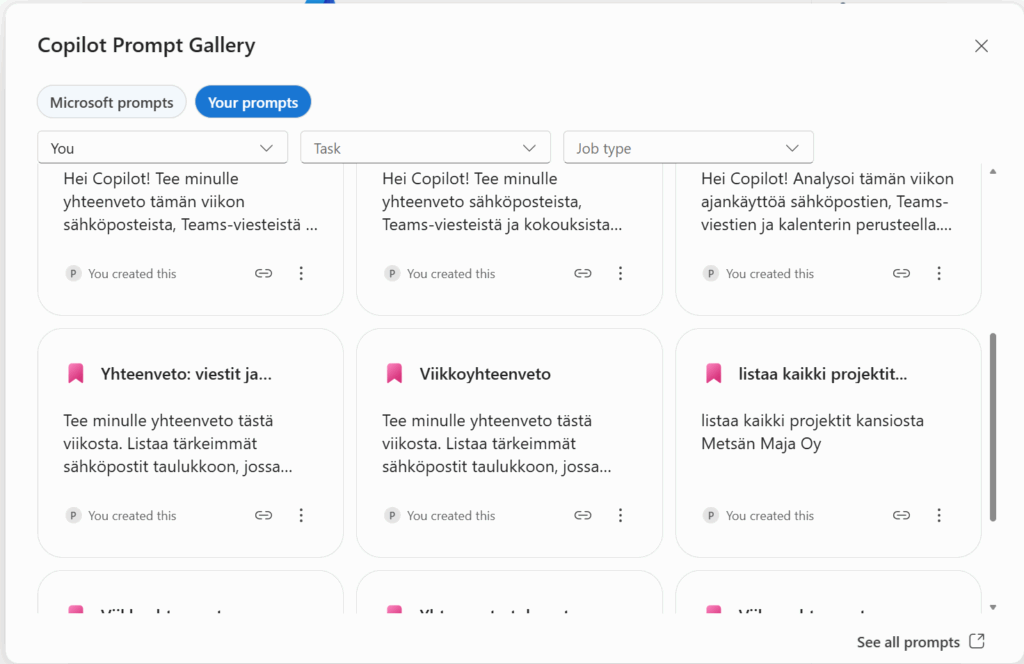Click 'You created this' on 'Teams-viesteistä ja kokouksista' card

pos(451,273)
